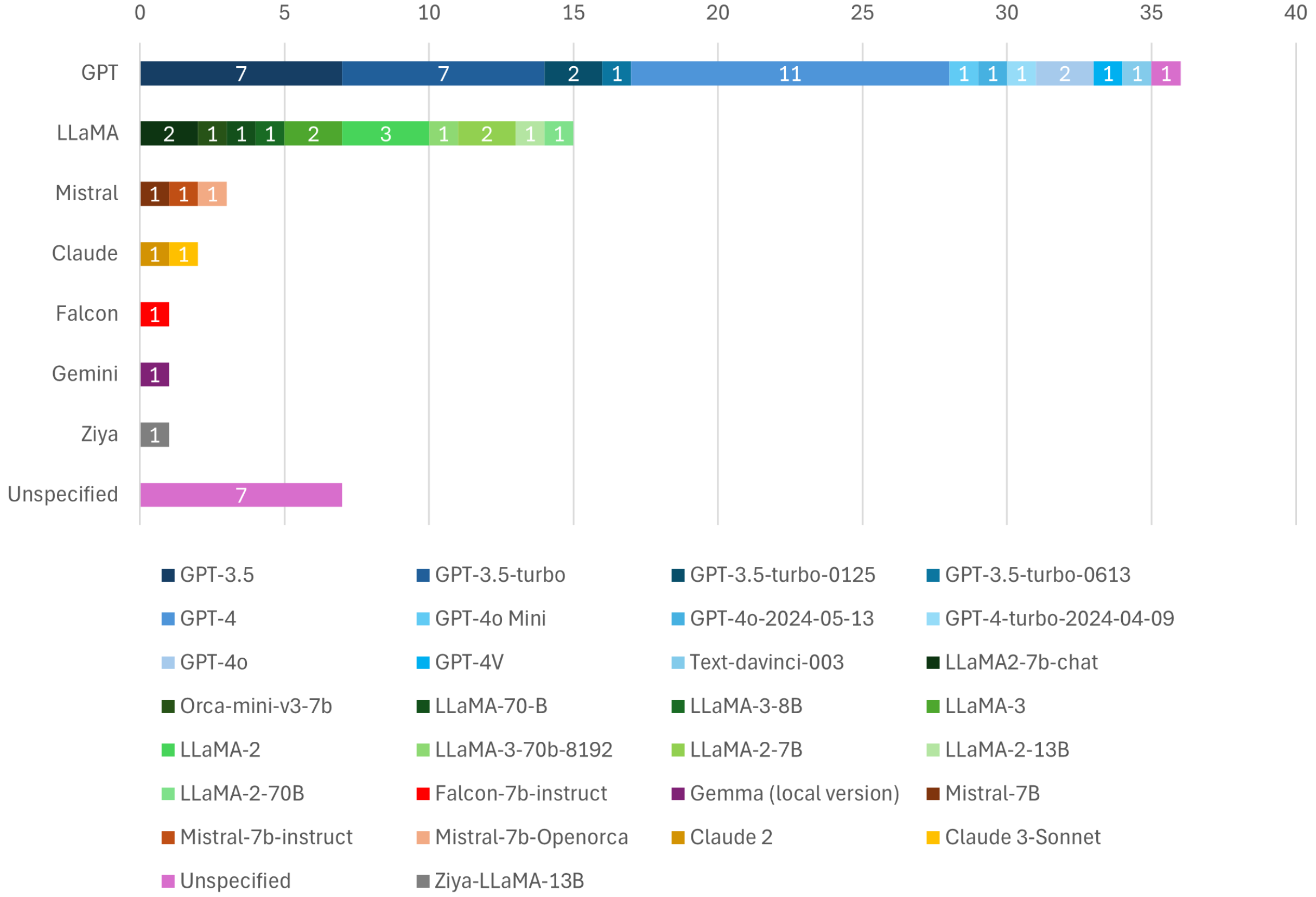The image size is (1316, 897).
Task: Select the GPT-4 bar segment labeled 11
Action: pyautogui.click(x=790, y=74)
